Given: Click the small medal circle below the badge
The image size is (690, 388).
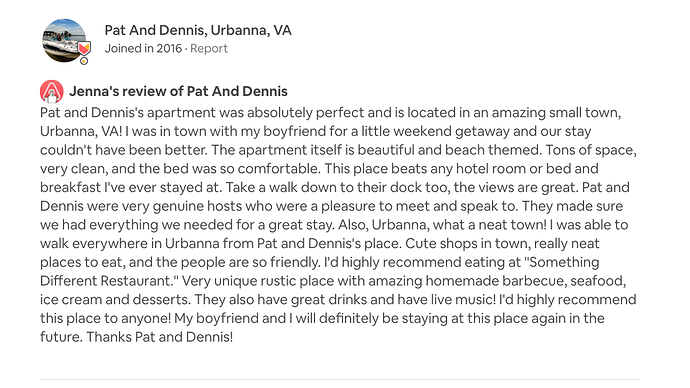Looking at the screenshot, I should point(84,61).
